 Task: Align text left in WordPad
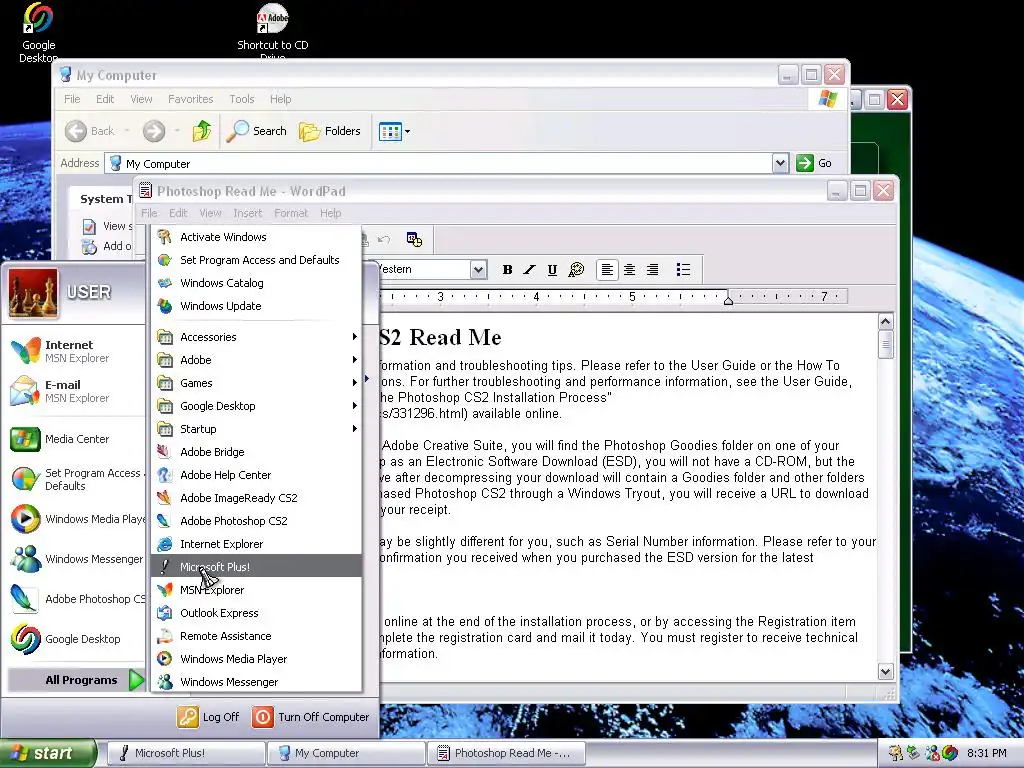pyautogui.click(x=607, y=270)
